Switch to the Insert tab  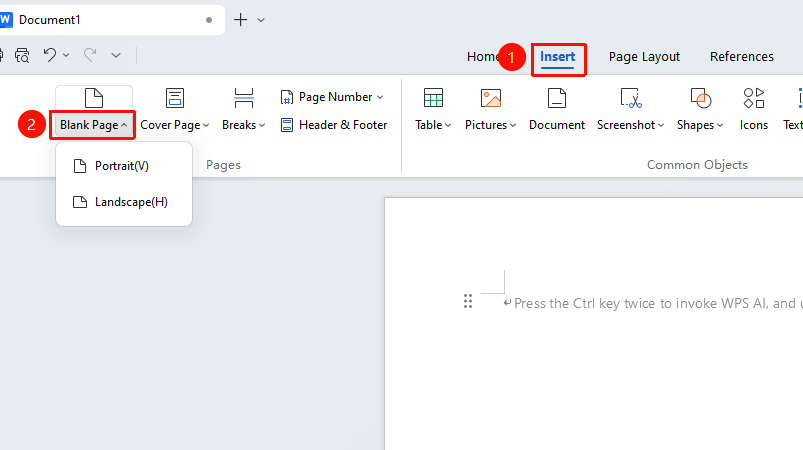click(x=558, y=57)
